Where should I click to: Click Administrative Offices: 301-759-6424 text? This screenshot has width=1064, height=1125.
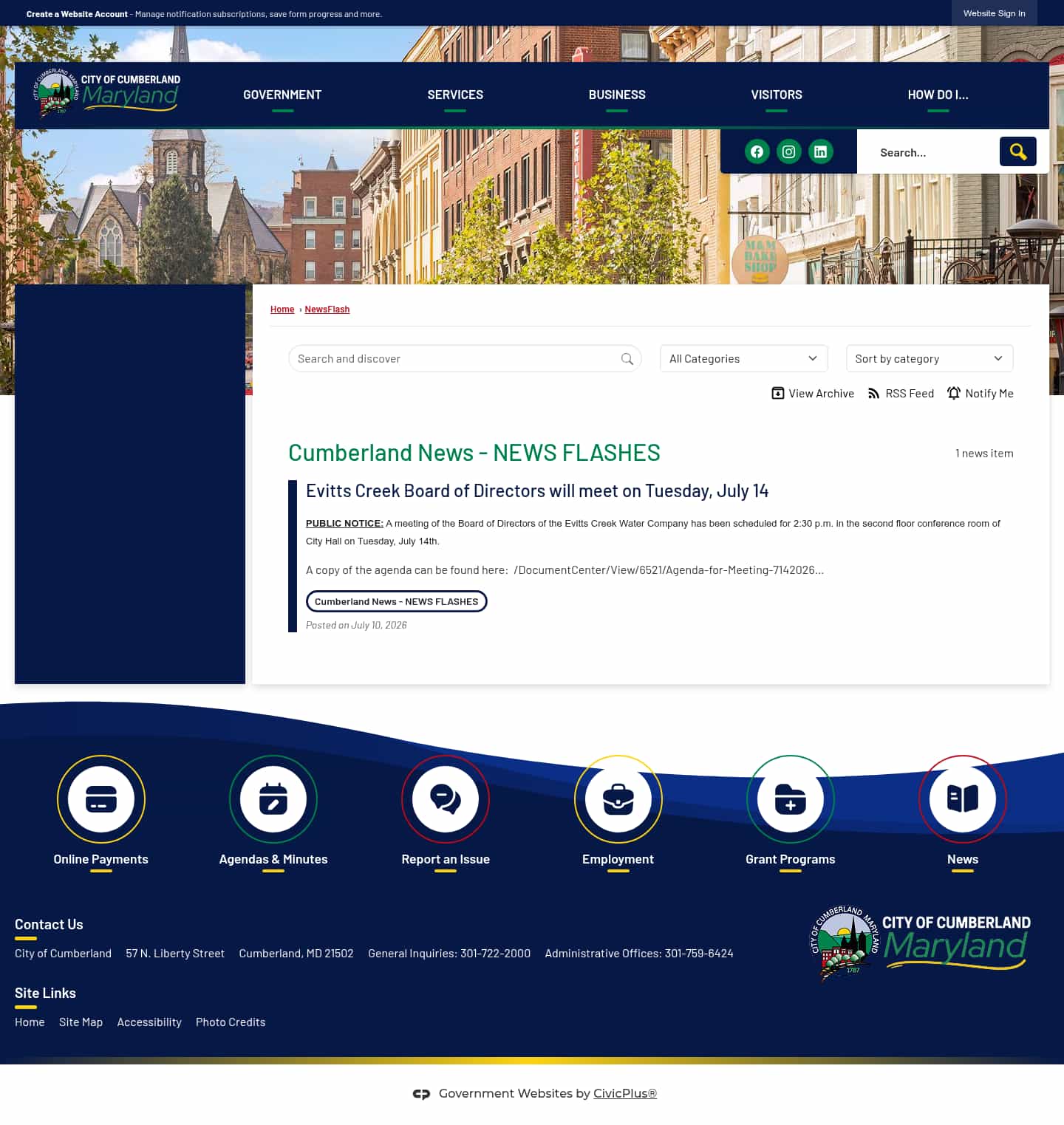639,954
